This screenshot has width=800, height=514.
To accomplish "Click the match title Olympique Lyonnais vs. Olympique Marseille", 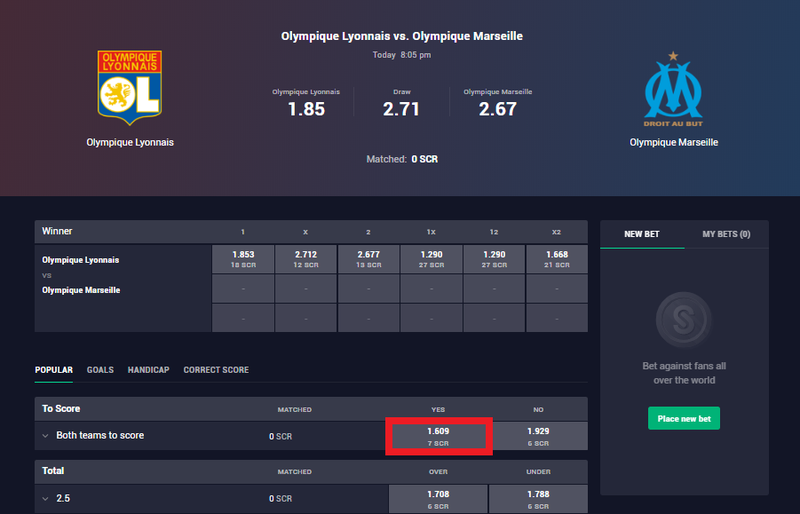I will (x=402, y=36).
